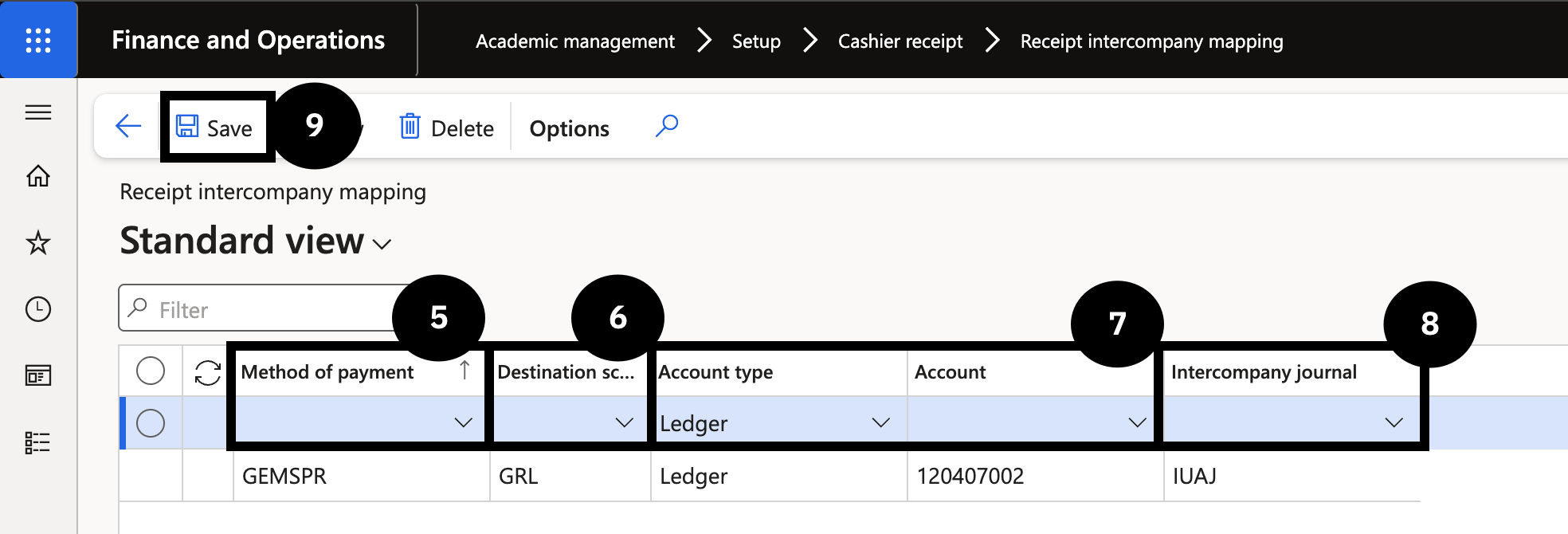1568x534 pixels.
Task: Select the IUAJ journal cell
Action: click(1292, 476)
